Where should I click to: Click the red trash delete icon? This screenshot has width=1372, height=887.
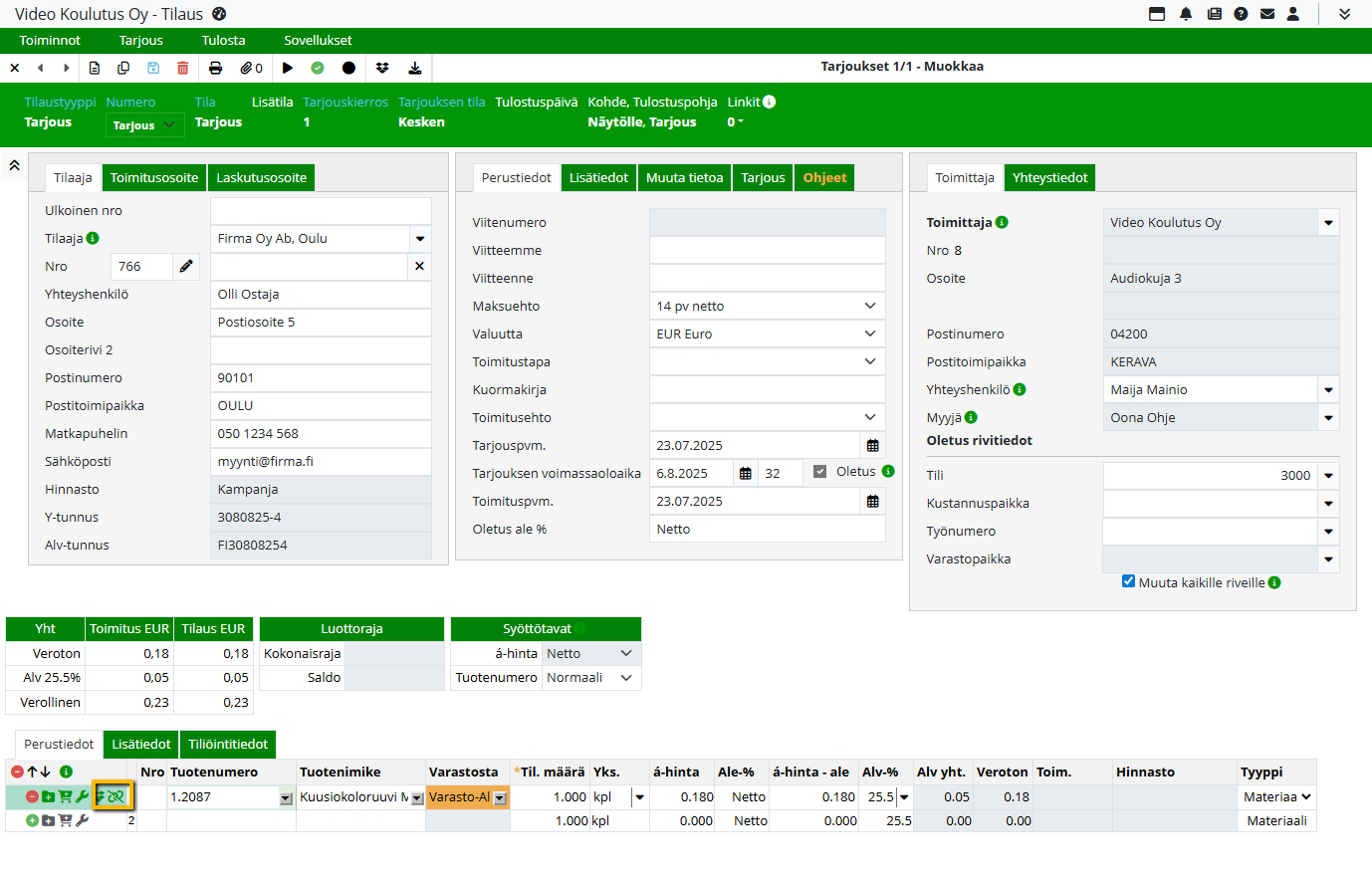[x=182, y=68]
